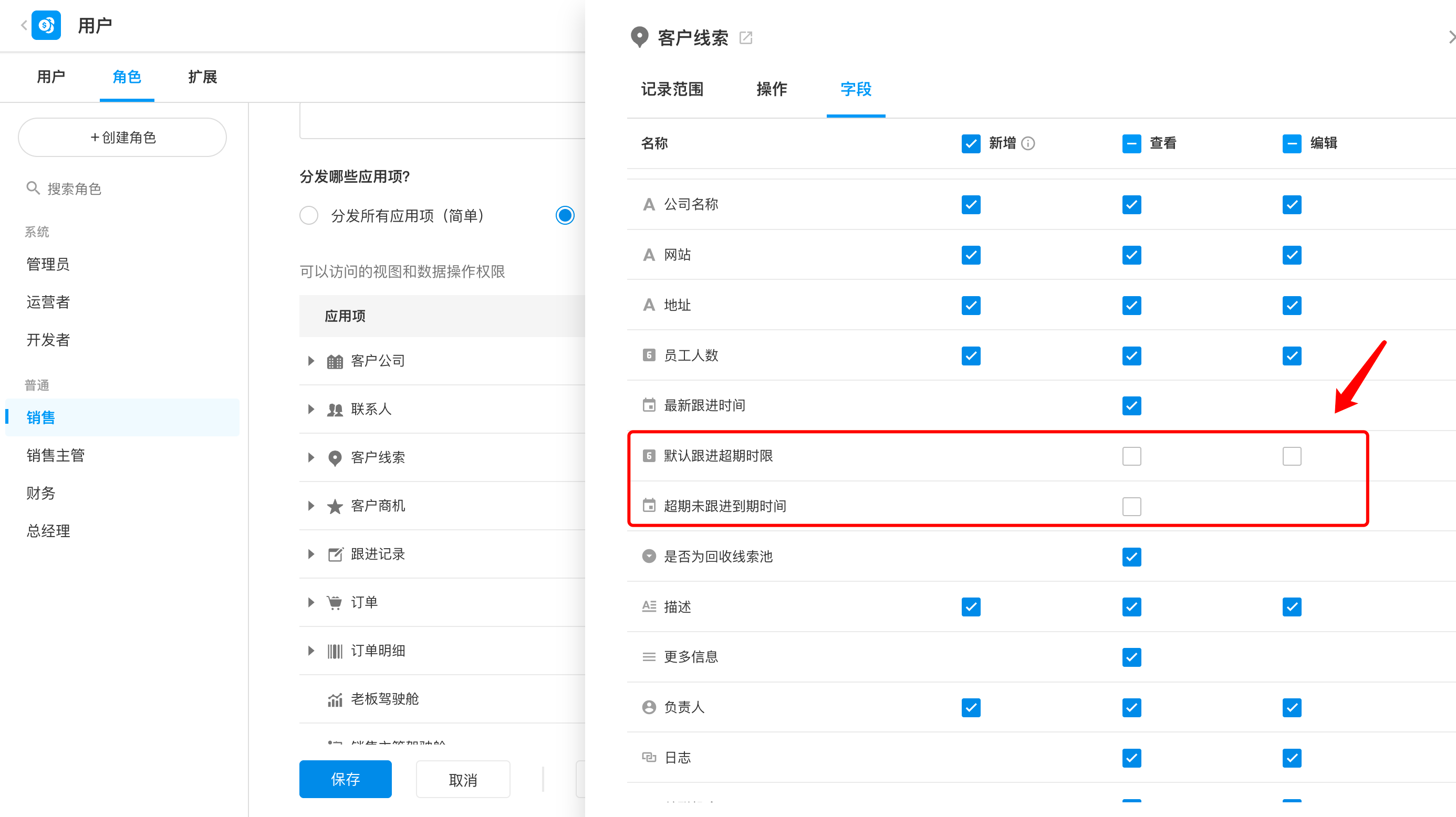
Task: Select 分发所有应用项（简单）radio option
Action: coord(309,215)
